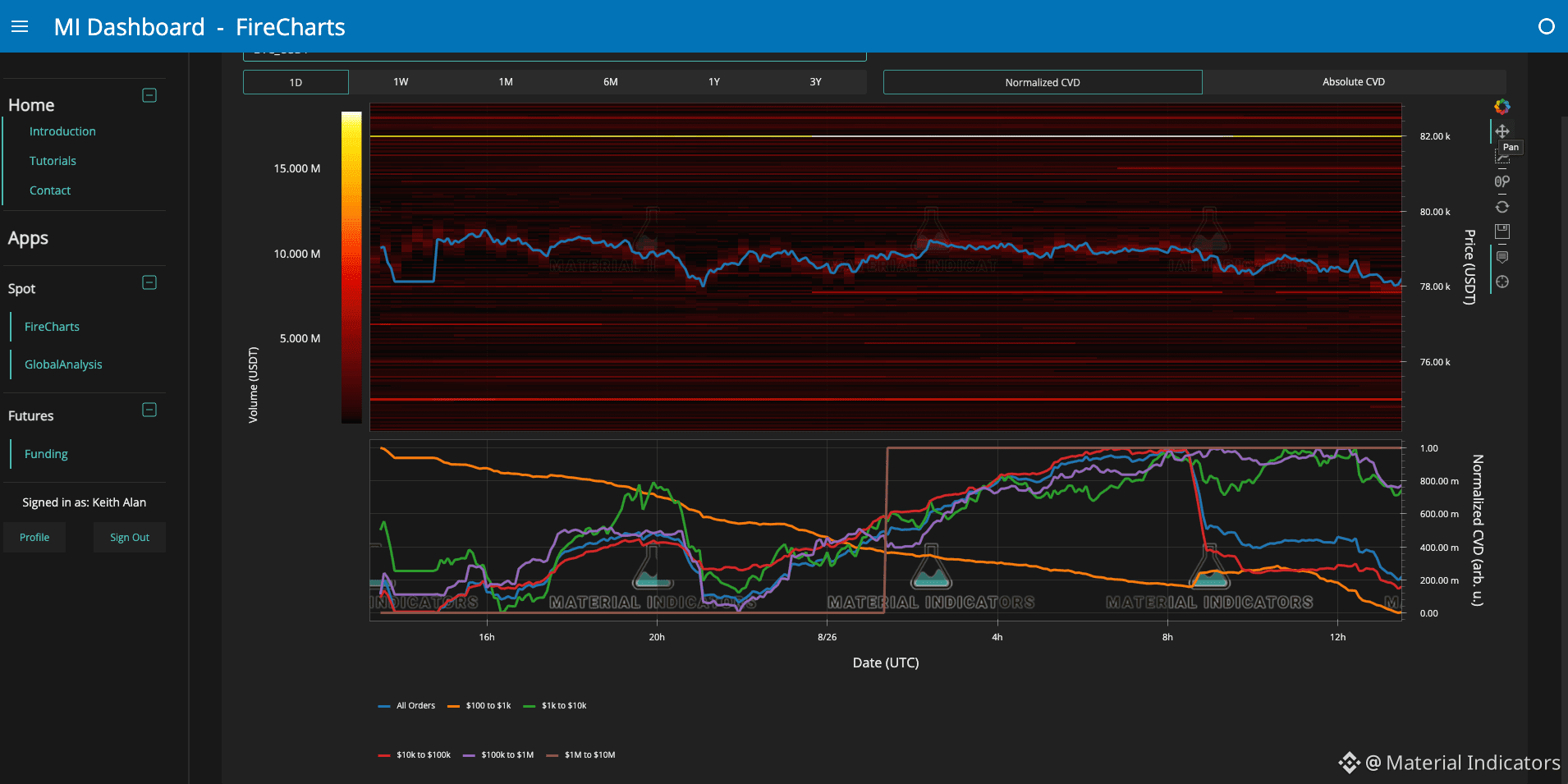Activate the wheel zoom tool

pyautogui.click(x=1502, y=181)
